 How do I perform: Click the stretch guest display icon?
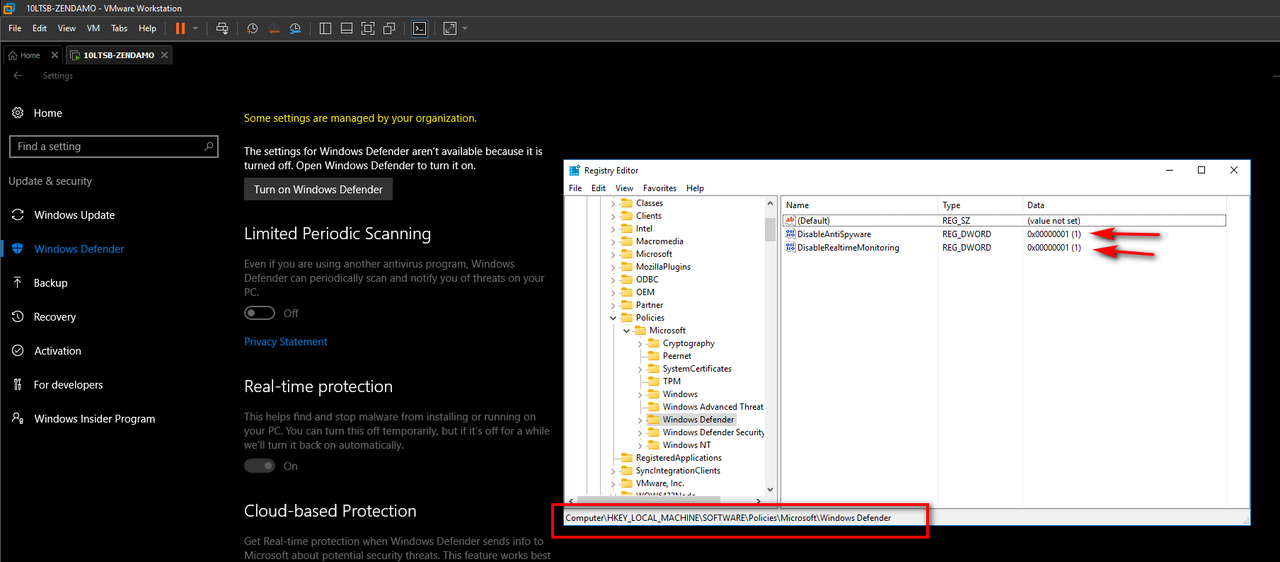point(450,28)
